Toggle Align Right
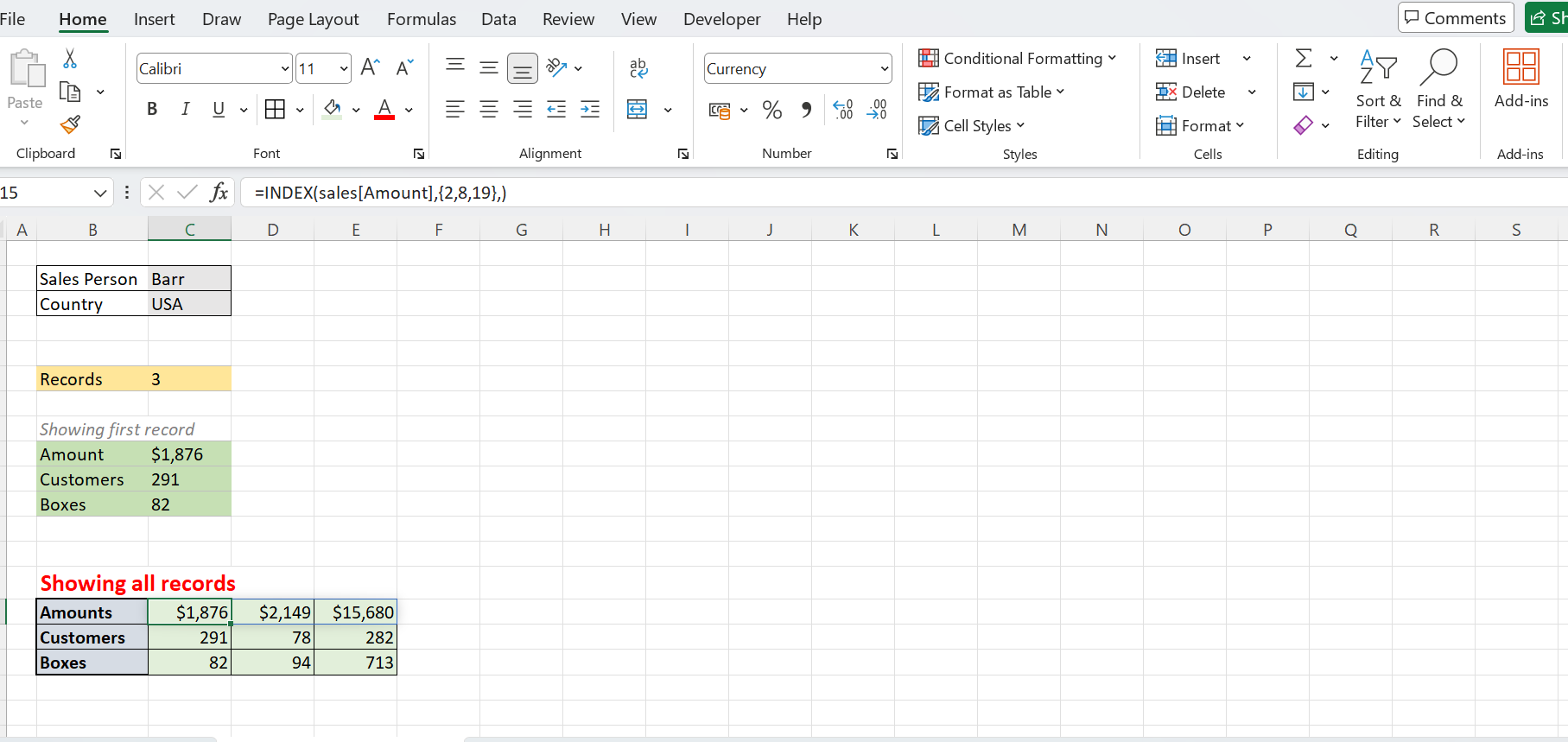 (x=523, y=109)
